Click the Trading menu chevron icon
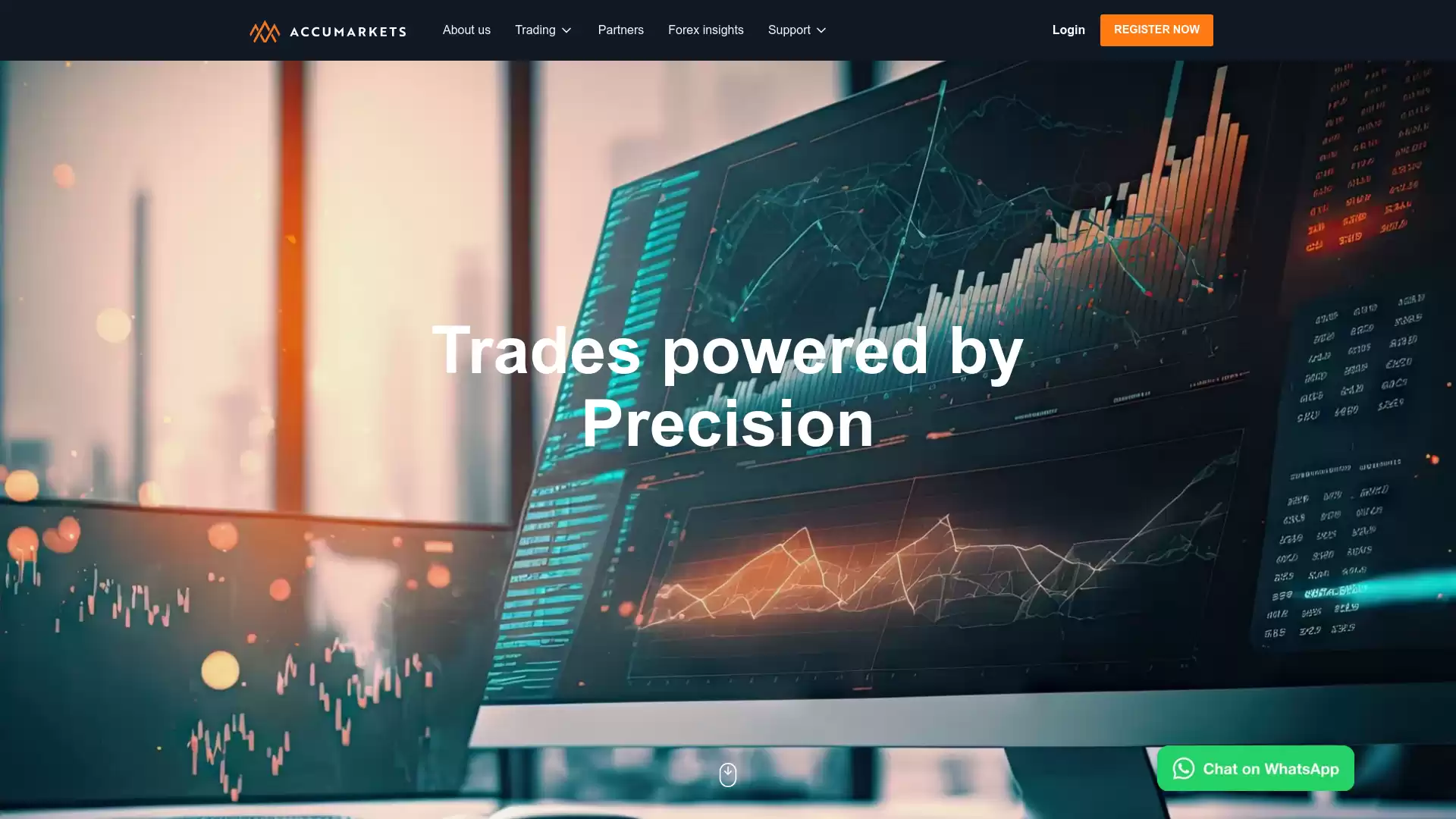Image resolution: width=1456 pixels, height=819 pixels. 567,30
